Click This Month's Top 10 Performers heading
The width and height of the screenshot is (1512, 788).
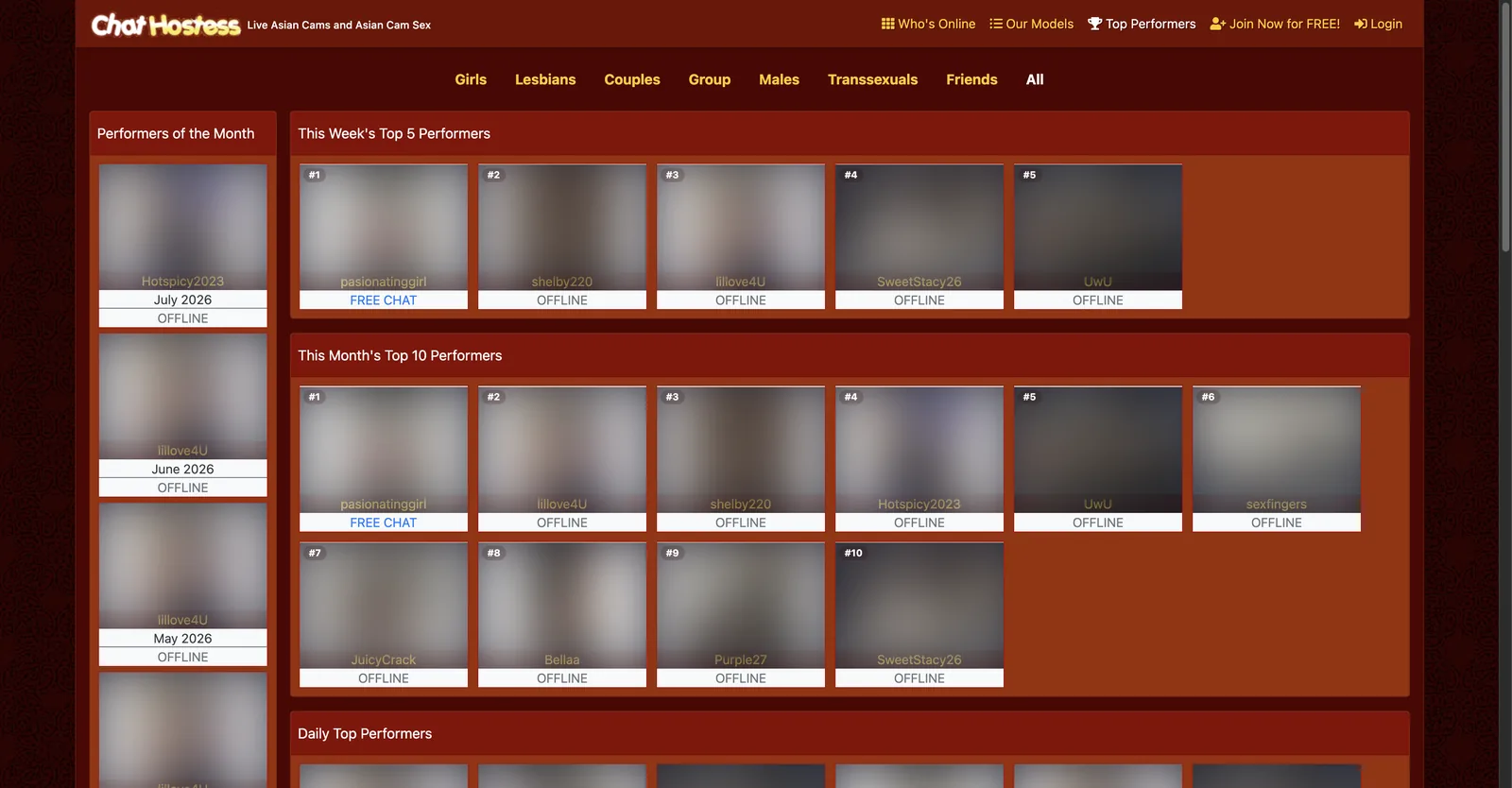[x=400, y=355]
